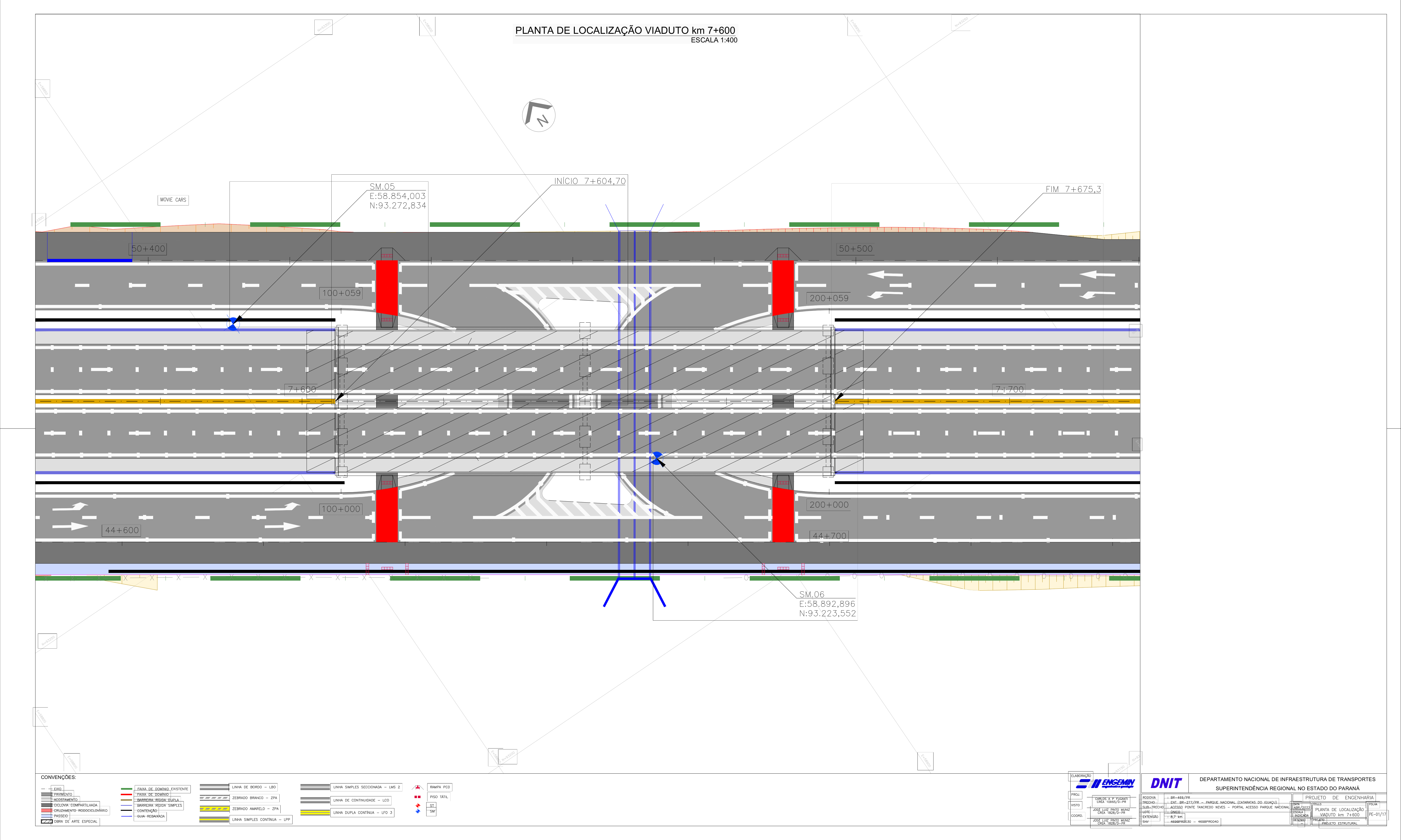
Task: Click the 200+059 station label
Action: click(x=829, y=298)
